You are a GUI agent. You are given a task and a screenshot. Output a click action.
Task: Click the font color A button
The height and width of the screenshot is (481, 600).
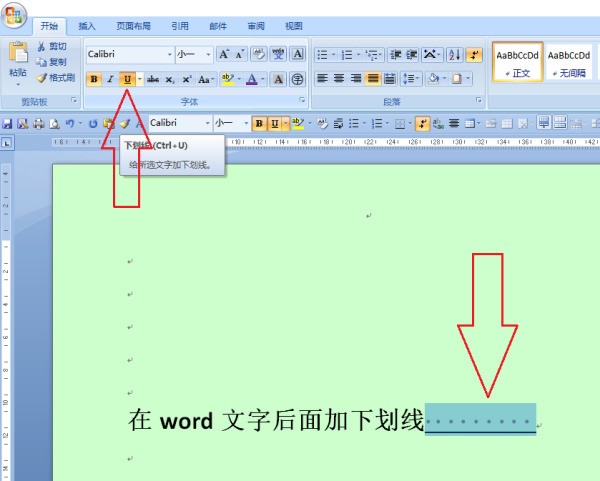(252, 79)
